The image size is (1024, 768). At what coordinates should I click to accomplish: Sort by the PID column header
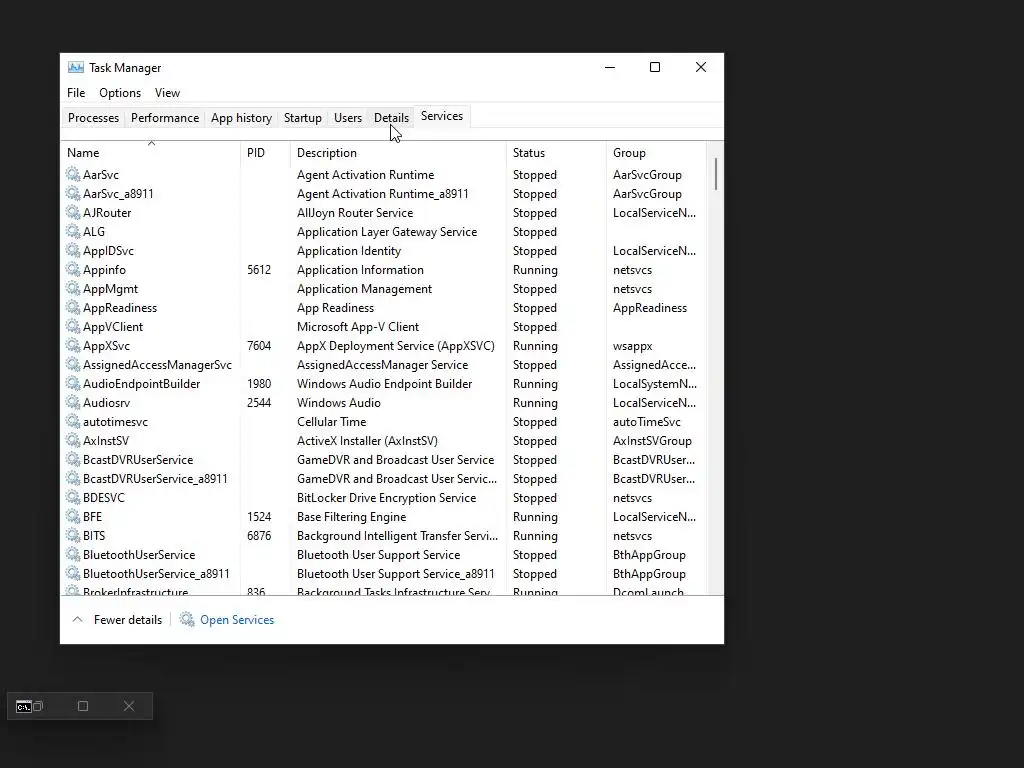click(265, 153)
